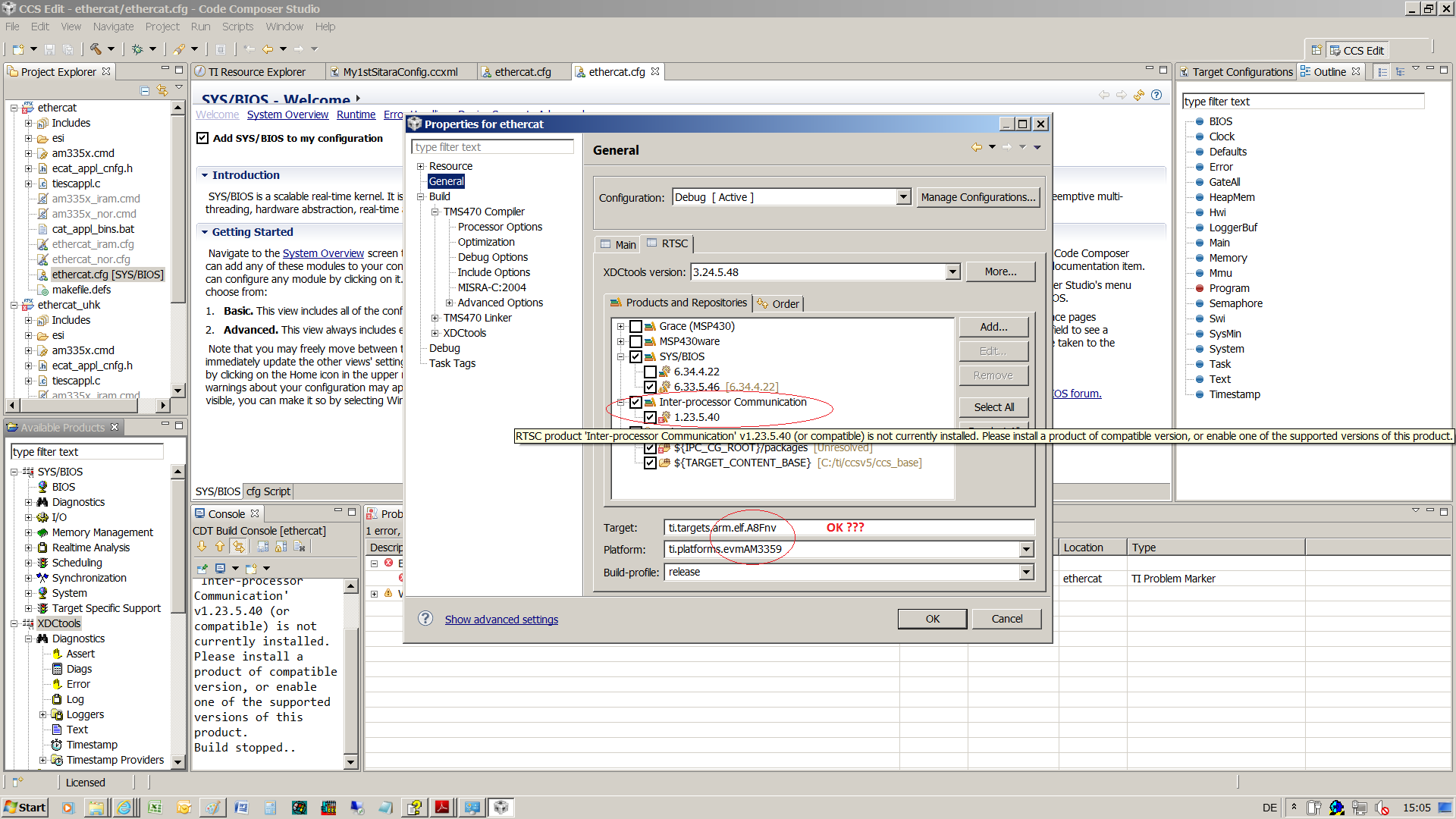Switch to the RTSC tab
This screenshot has width=1456, height=819.
[x=667, y=243]
